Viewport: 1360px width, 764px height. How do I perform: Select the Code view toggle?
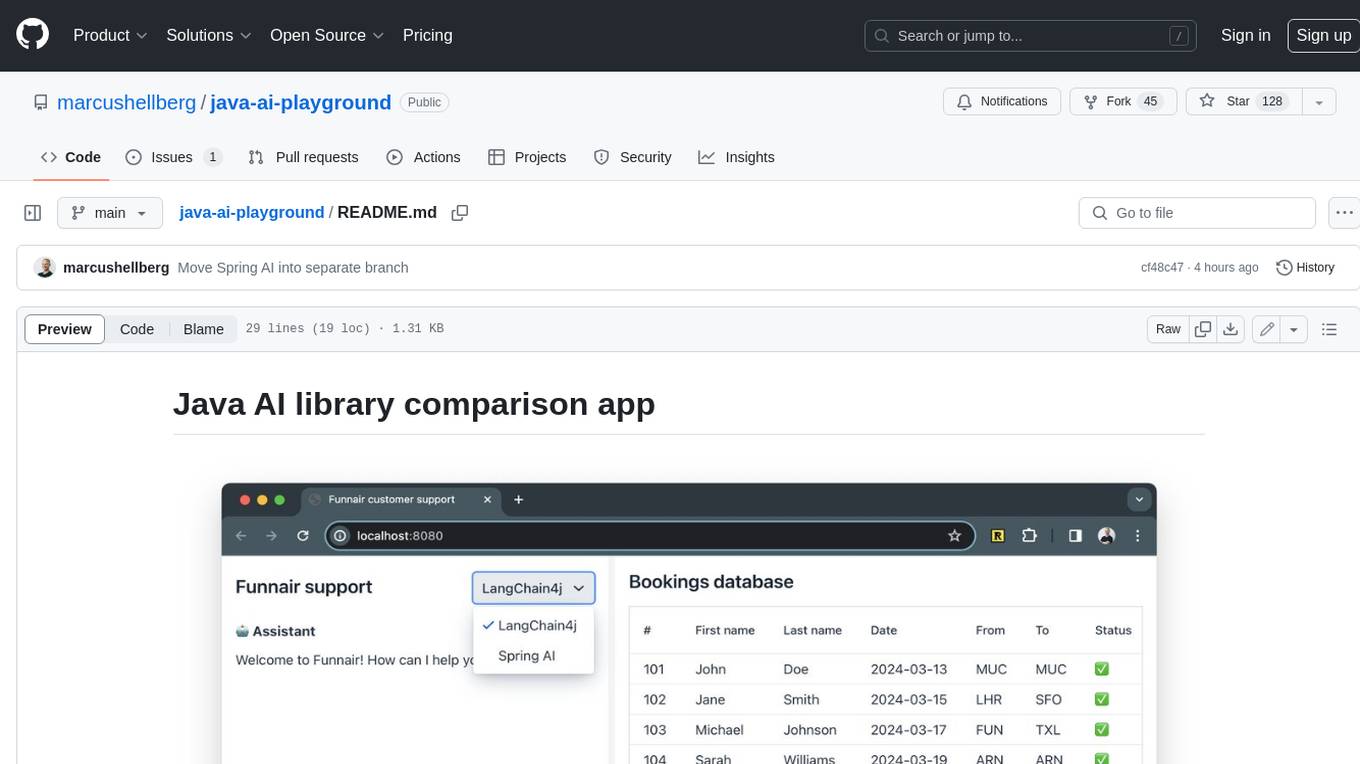(137, 329)
